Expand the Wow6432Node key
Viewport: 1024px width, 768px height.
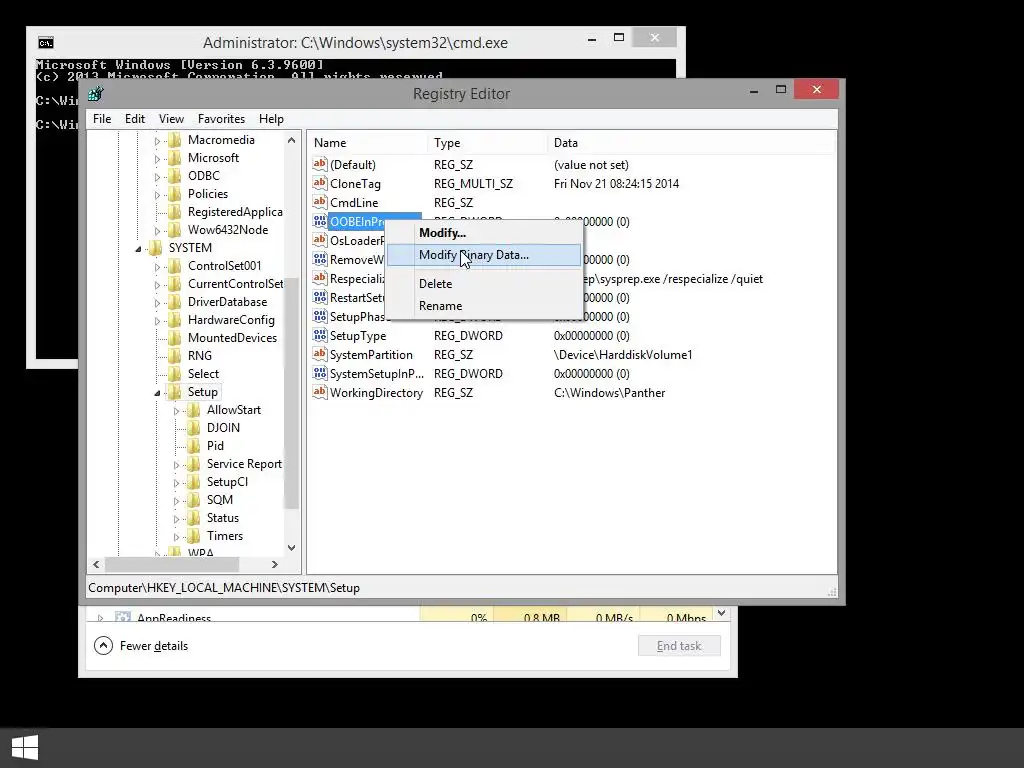coord(157,231)
